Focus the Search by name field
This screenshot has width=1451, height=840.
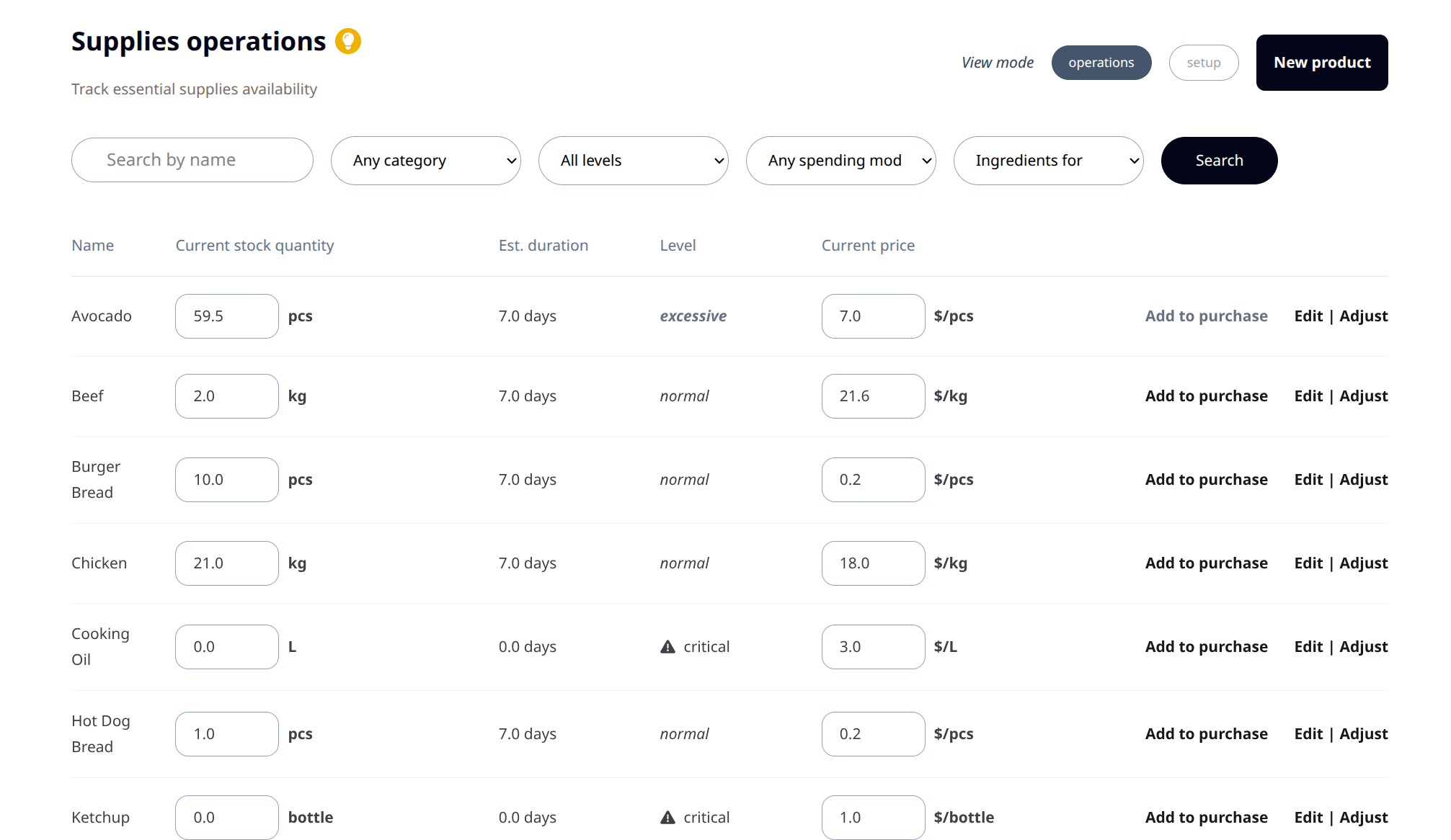click(192, 160)
